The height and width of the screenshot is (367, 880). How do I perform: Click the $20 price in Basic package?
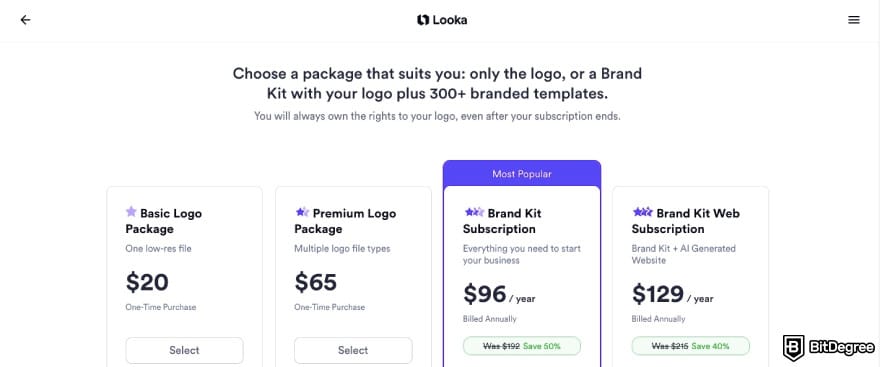click(147, 282)
